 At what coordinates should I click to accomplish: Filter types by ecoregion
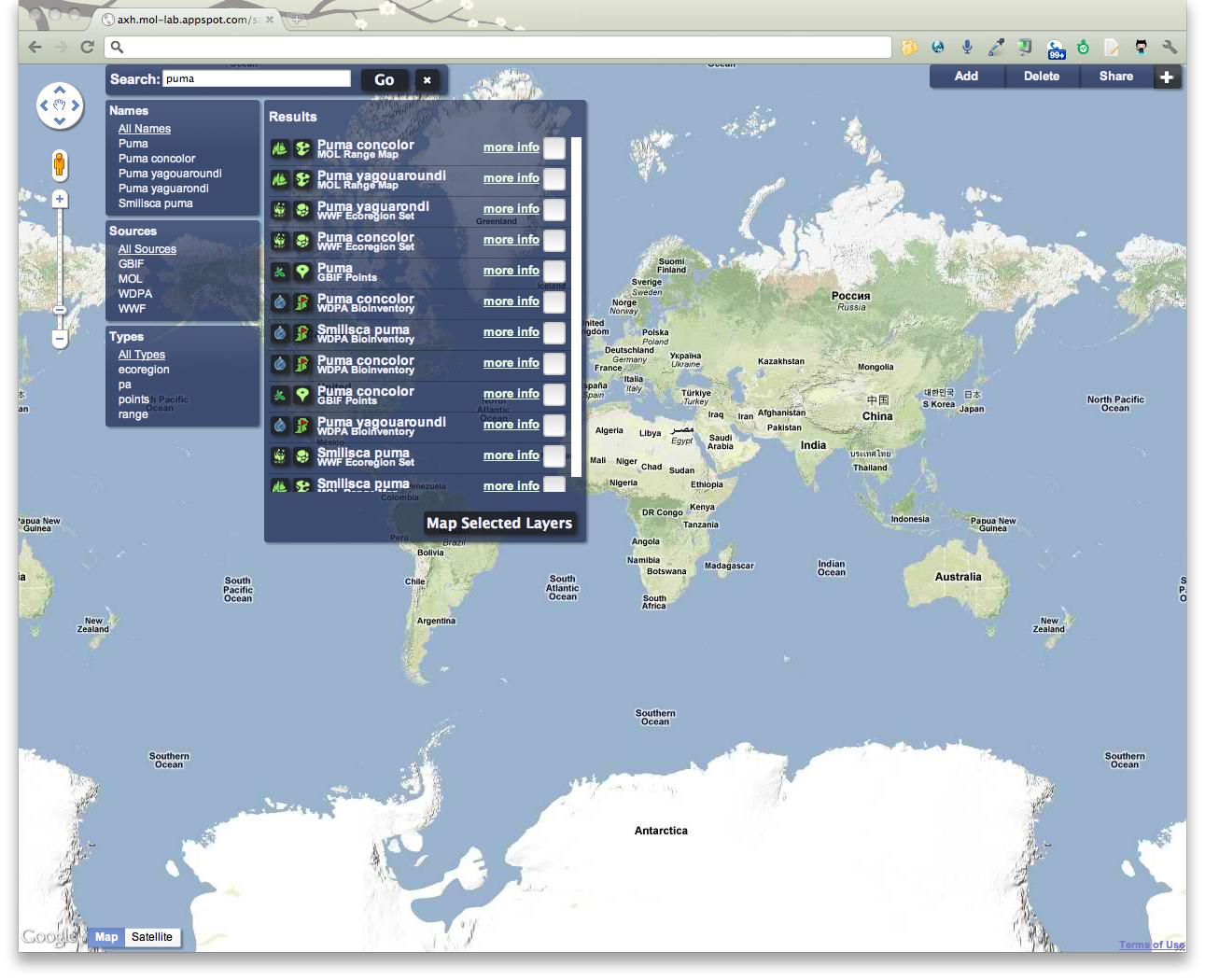pyautogui.click(x=144, y=370)
